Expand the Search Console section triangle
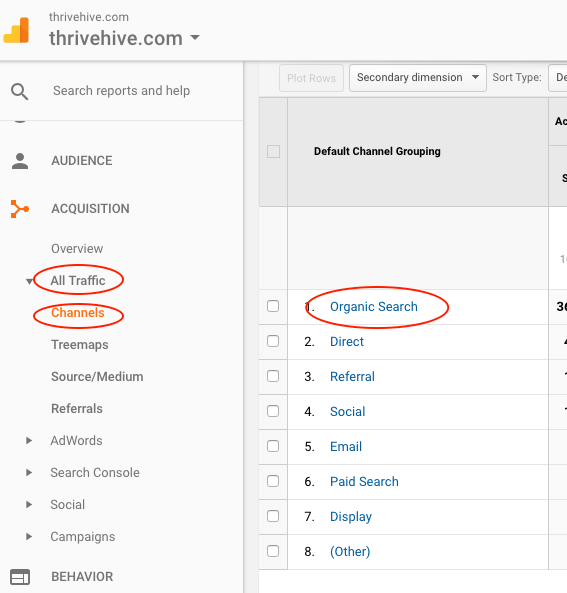567x593 pixels. point(29,473)
